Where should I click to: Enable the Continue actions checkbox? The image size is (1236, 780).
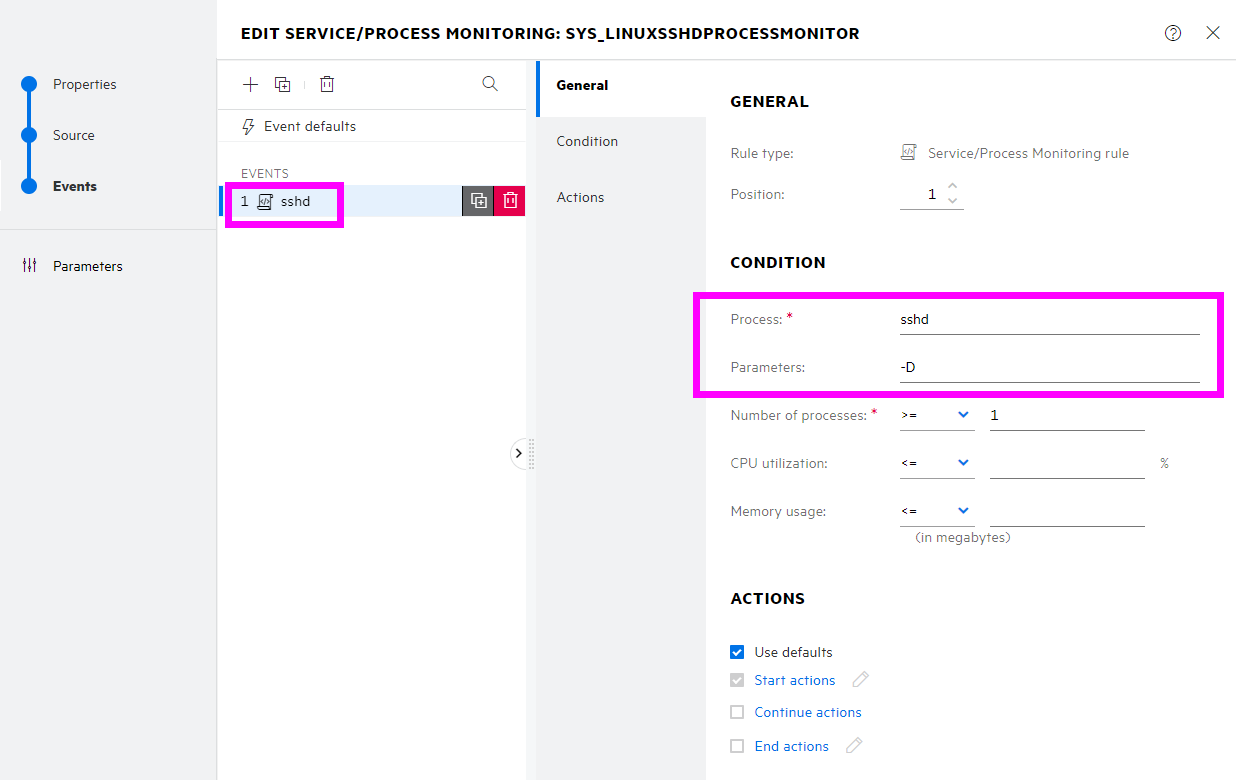pos(737,712)
